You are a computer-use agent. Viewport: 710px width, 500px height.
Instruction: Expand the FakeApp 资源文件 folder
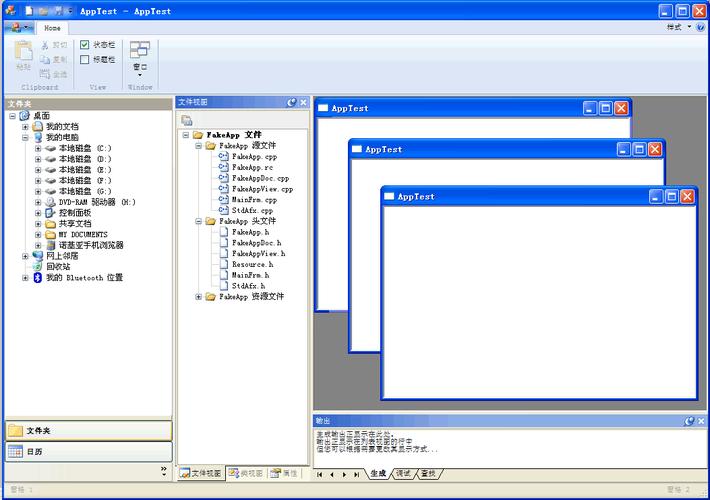(198, 297)
